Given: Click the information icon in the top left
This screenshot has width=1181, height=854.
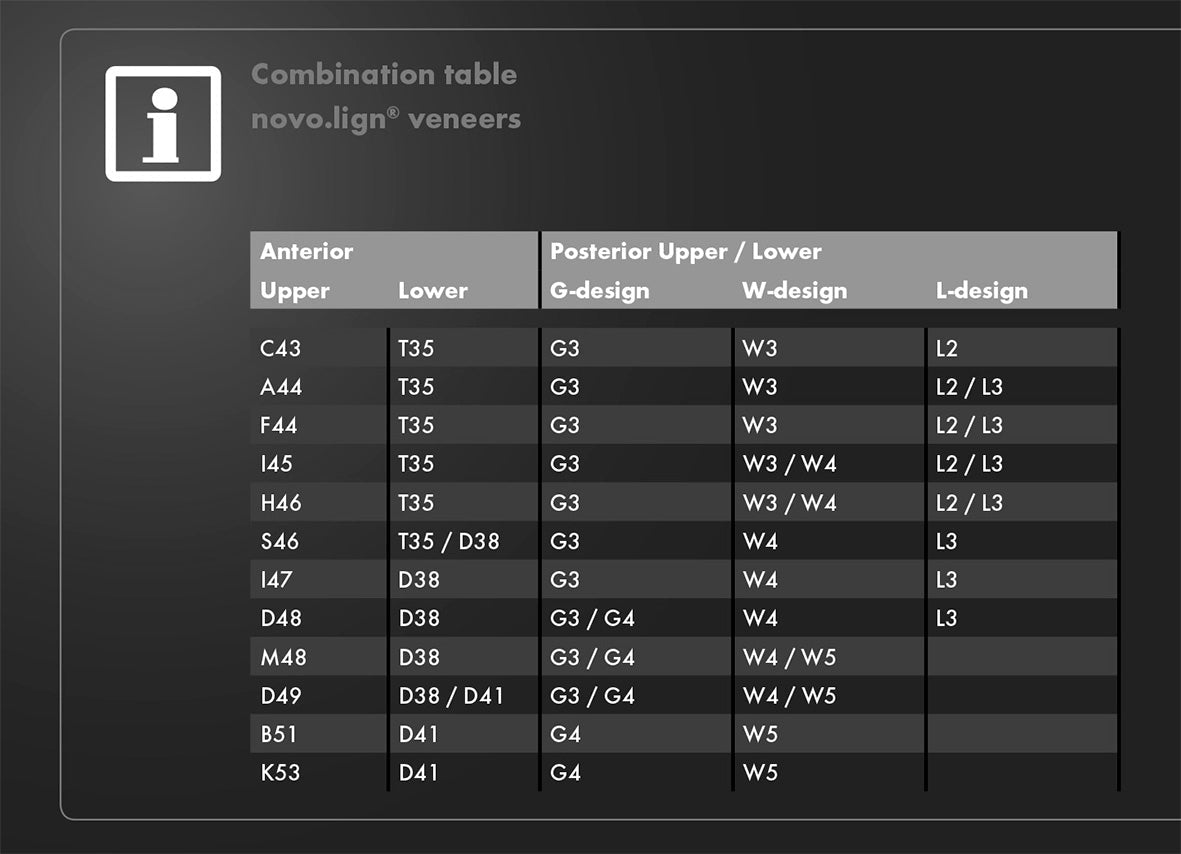Looking at the screenshot, I should click(164, 123).
